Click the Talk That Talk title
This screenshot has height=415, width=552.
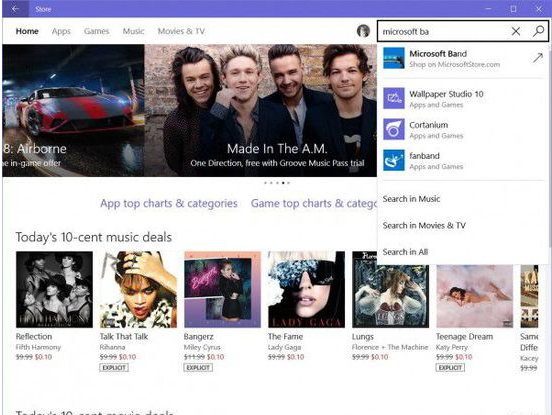coord(124,337)
